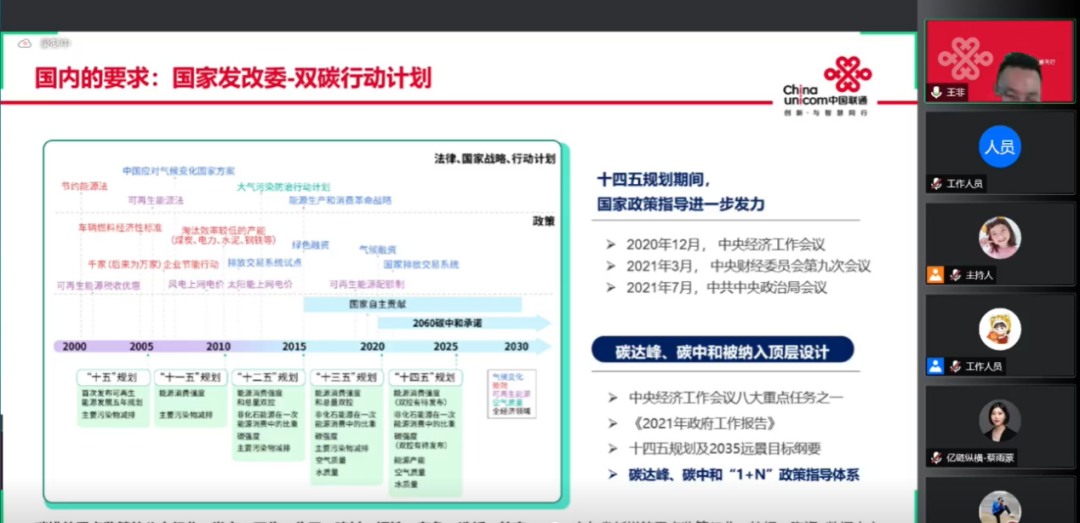Click the blue 碳达峰、碳中和被纳入顶层设计 banner
Viewport: 1080px width, 523px height.
tap(722, 349)
